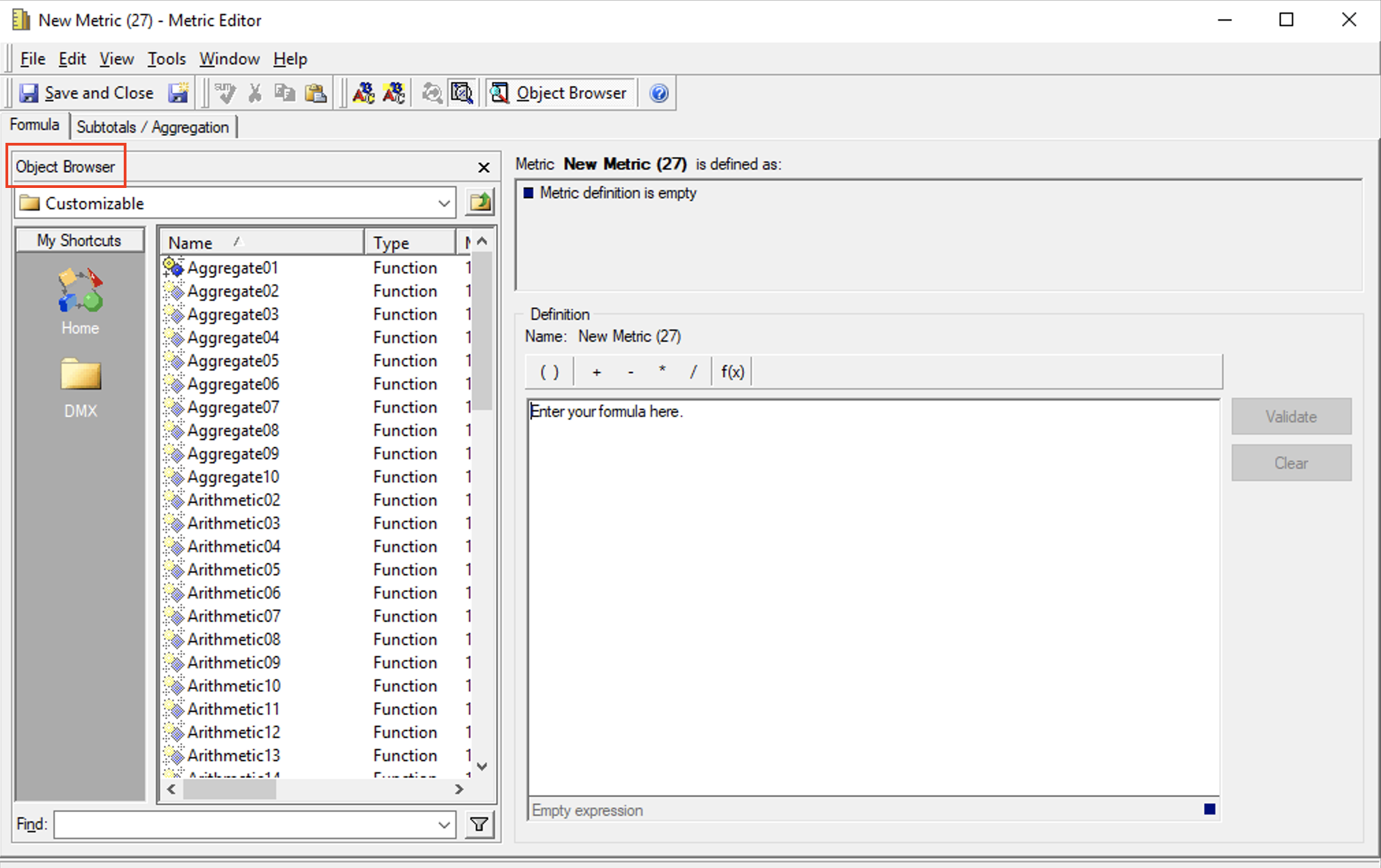Open the Customizable folder dropdown

click(x=444, y=202)
